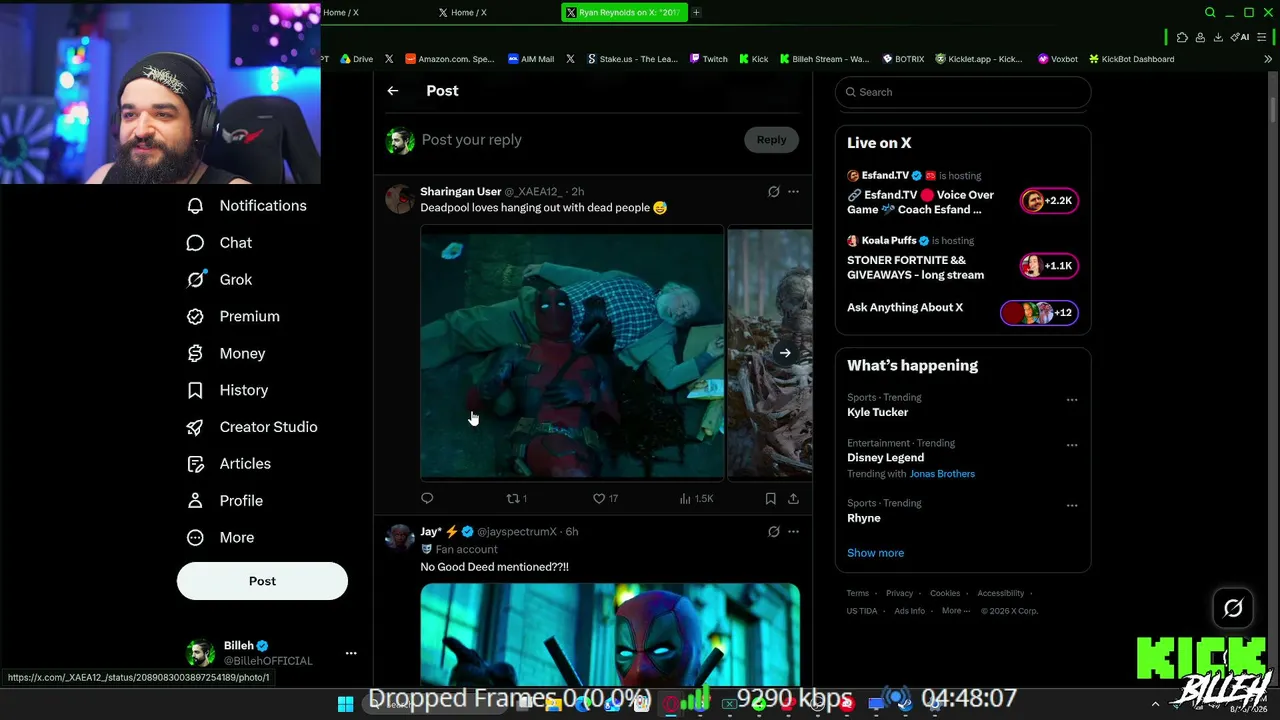Open the @jayspectrumX handle link
The image size is (1280, 720).
(x=516, y=532)
